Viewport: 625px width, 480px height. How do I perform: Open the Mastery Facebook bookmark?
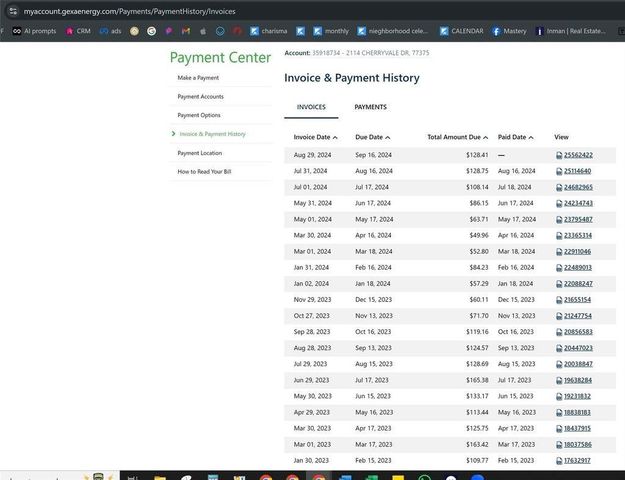click(x=508, y=31)
